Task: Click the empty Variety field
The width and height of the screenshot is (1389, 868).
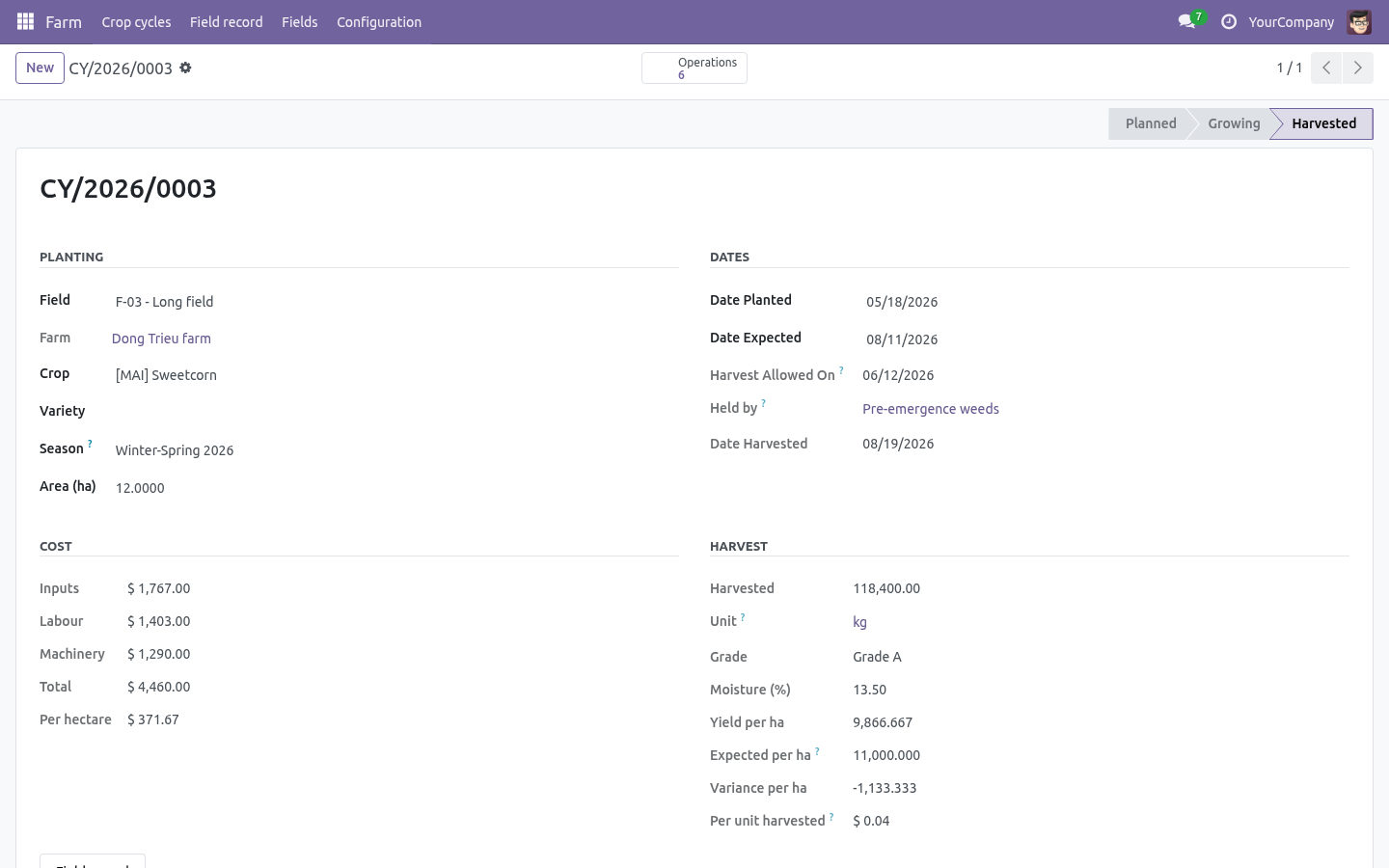Action: [x=396, y=412]
